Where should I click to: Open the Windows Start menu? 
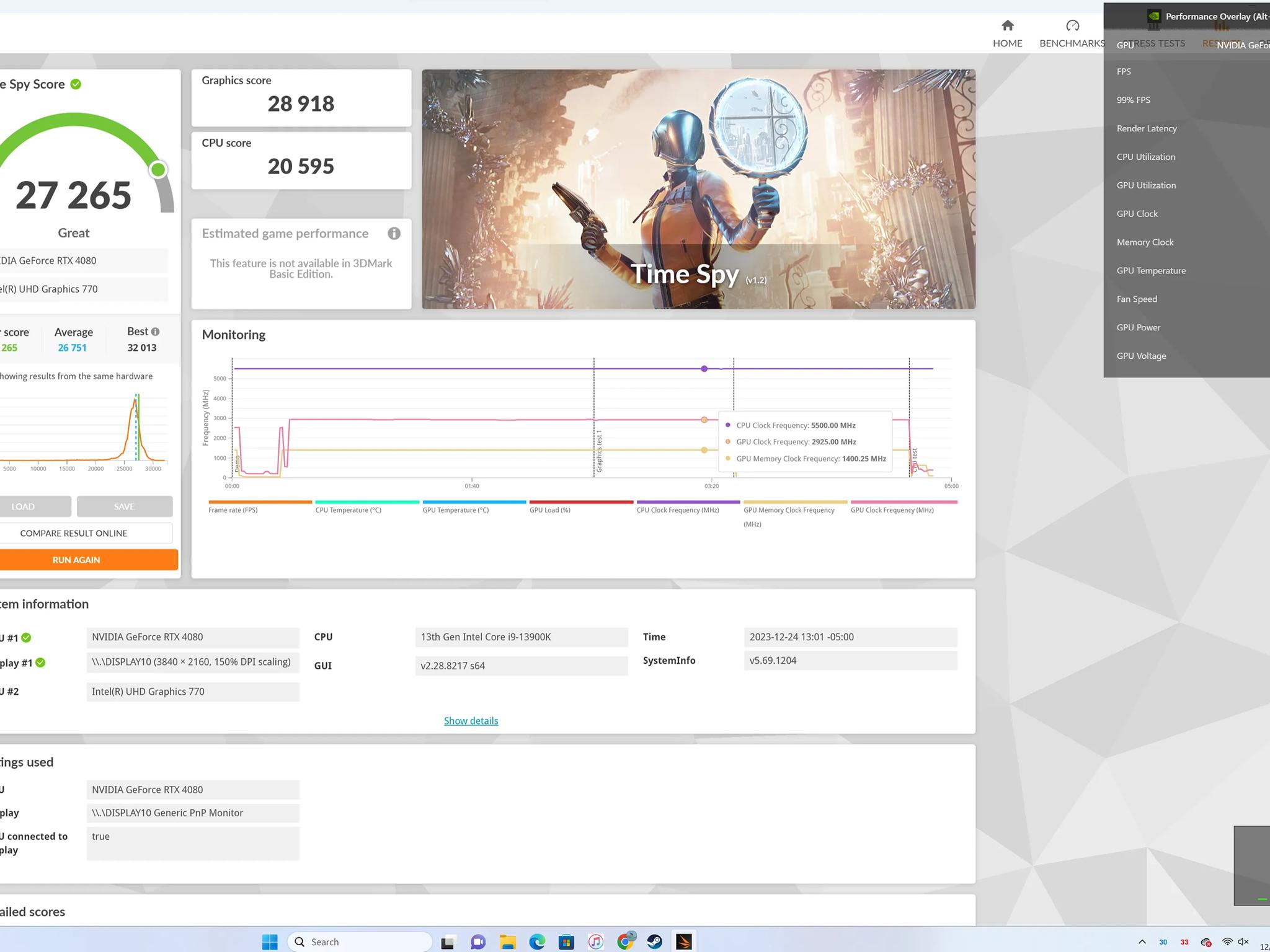click(x=270, y=942)
